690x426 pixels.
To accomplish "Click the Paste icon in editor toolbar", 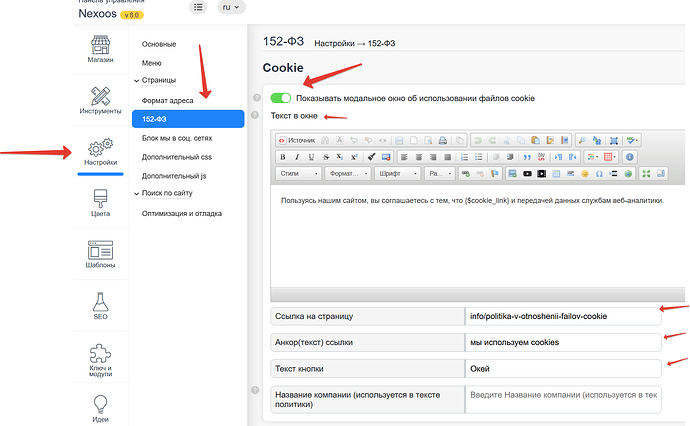I will click(536, 140).
